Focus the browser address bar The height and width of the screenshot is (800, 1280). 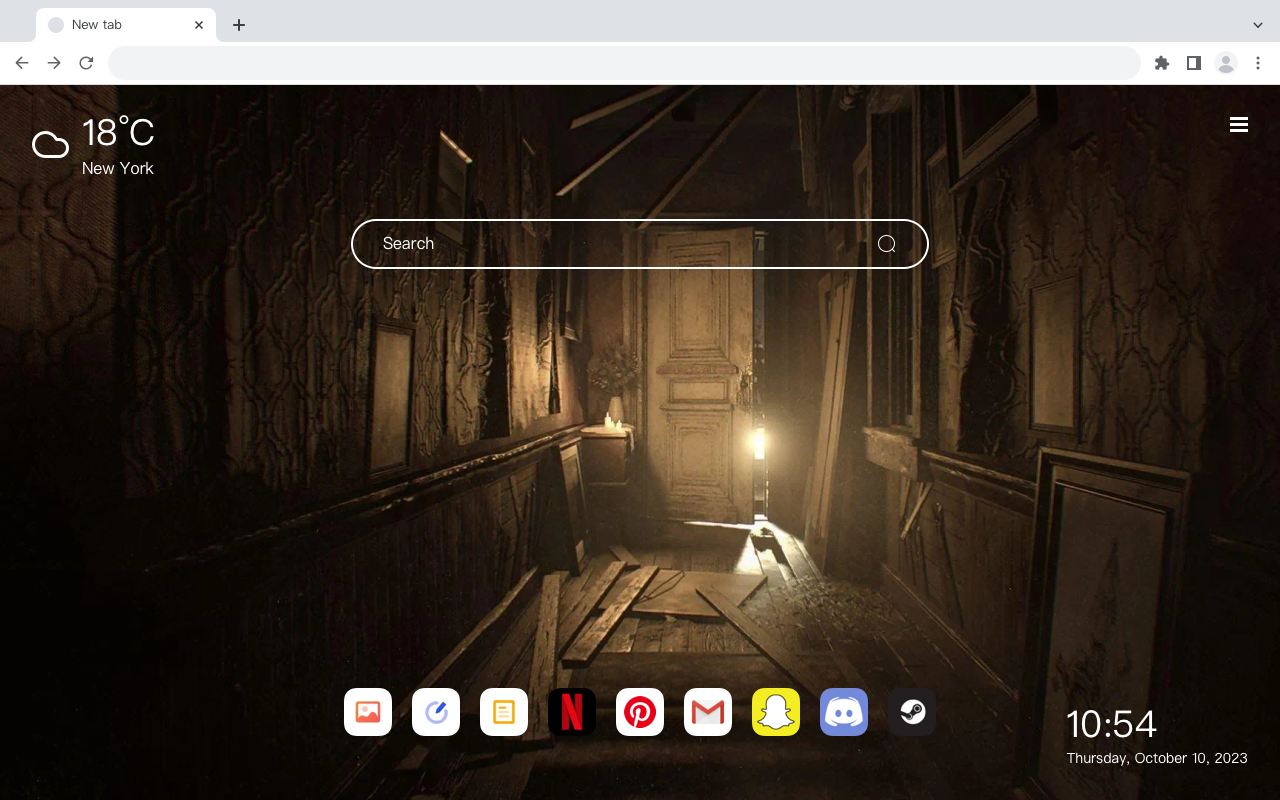624,63
